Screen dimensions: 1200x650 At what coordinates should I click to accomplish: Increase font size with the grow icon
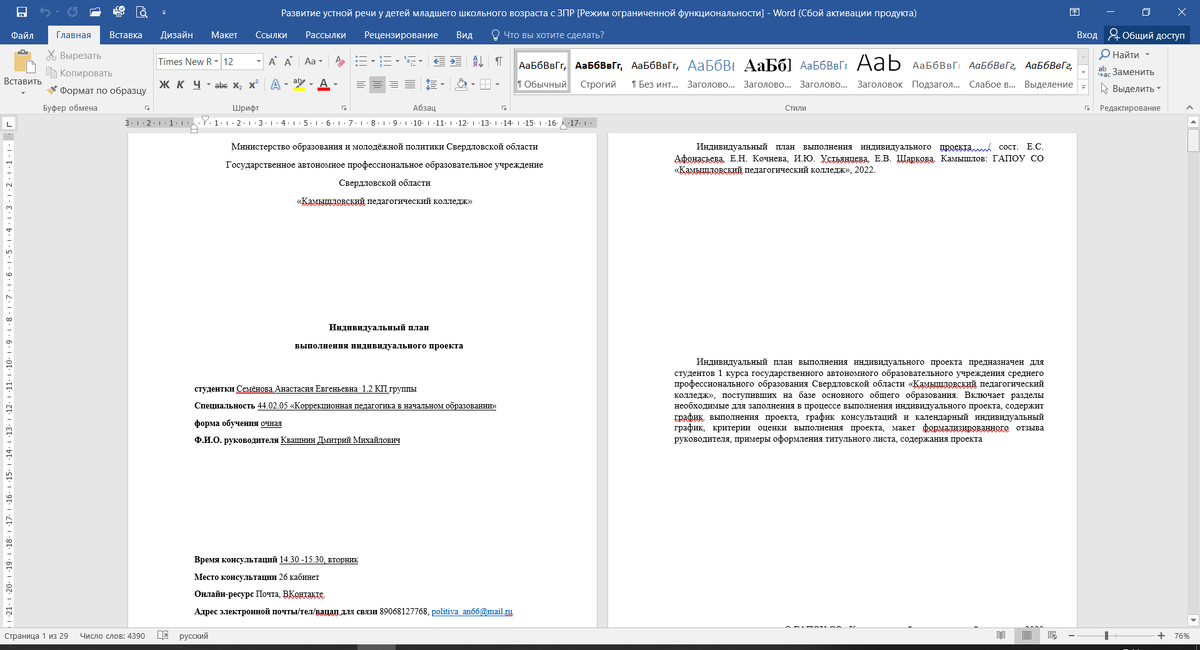tap(273, 61)
